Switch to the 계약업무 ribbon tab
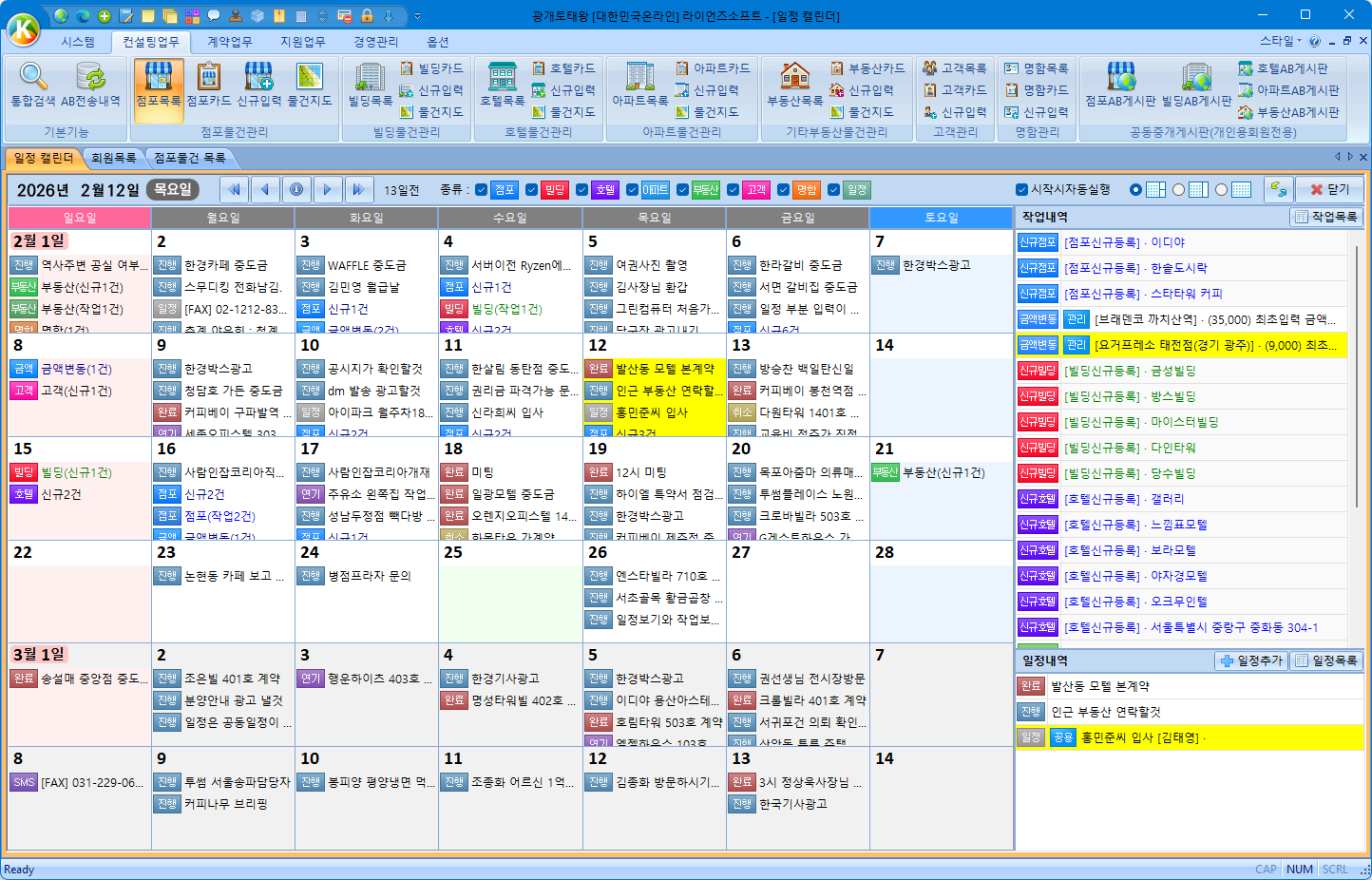Image resolution: width=1372 pixels, height=880 pixels. click(230, 42)
